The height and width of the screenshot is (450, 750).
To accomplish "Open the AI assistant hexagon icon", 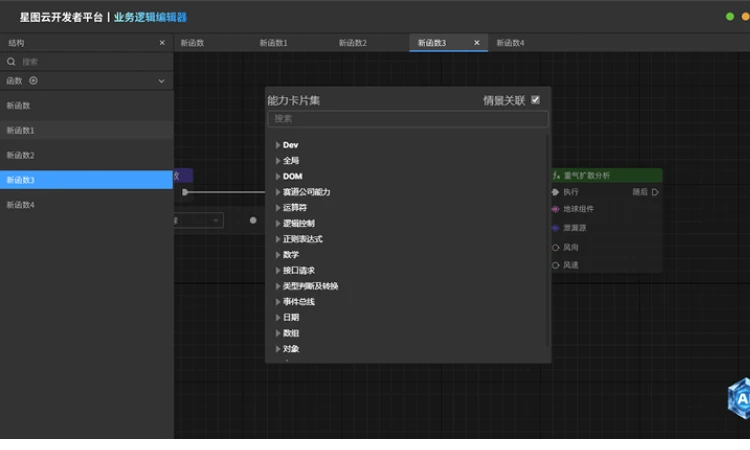I will tap(739, 398).
